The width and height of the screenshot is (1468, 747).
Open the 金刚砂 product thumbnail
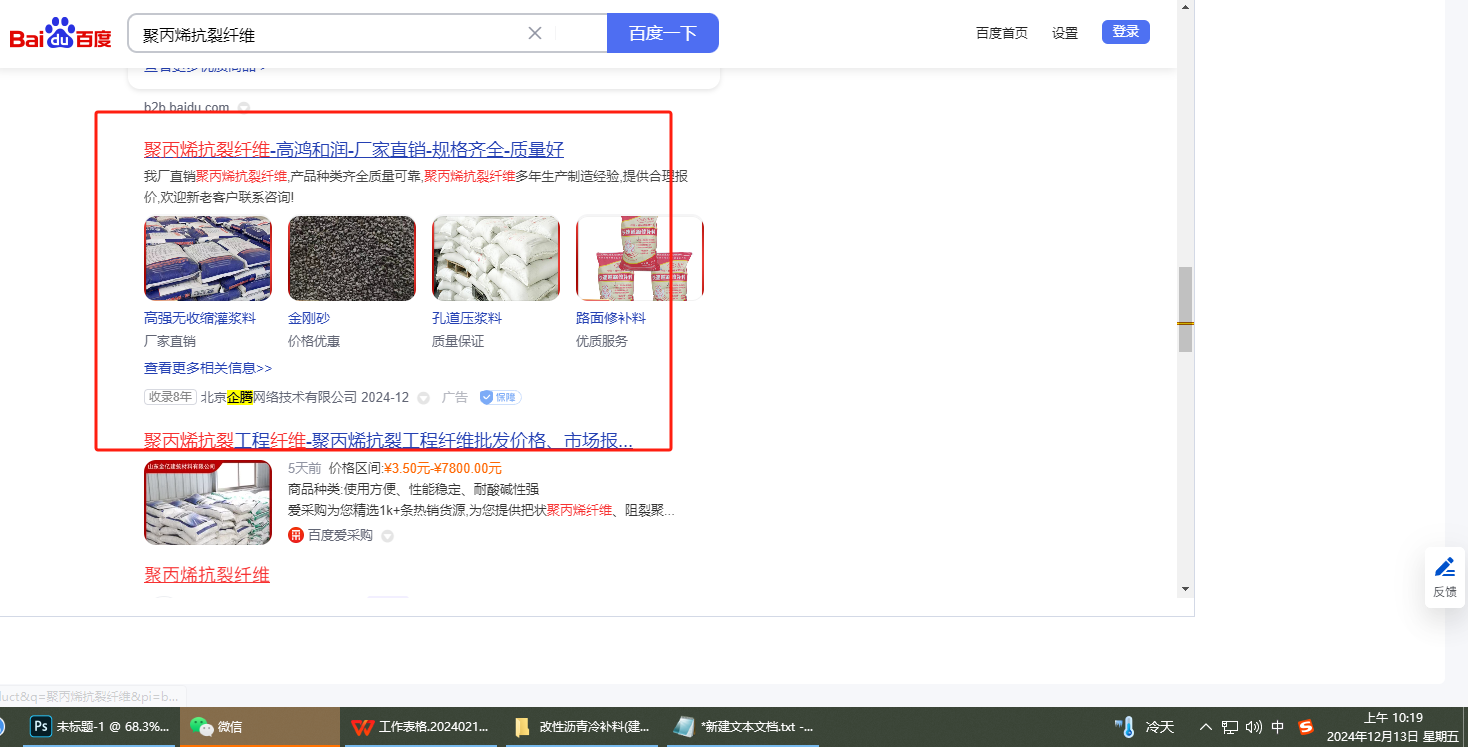click(352, 258)
